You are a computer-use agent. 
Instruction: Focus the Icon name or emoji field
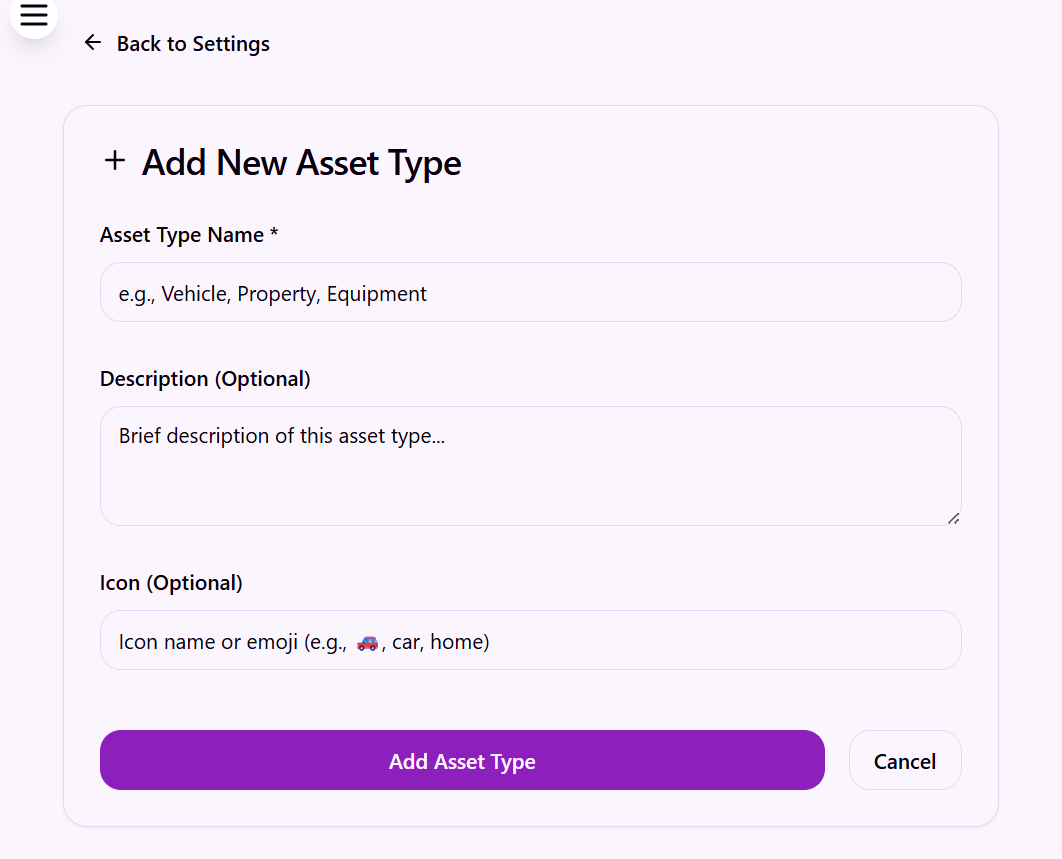(x=530, y=640)
